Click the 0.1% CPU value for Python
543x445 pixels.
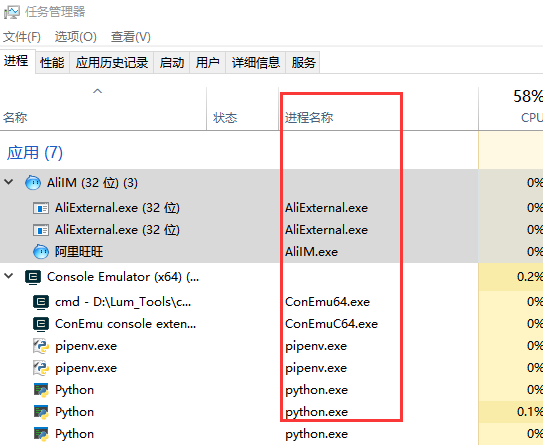pos(529,412)
